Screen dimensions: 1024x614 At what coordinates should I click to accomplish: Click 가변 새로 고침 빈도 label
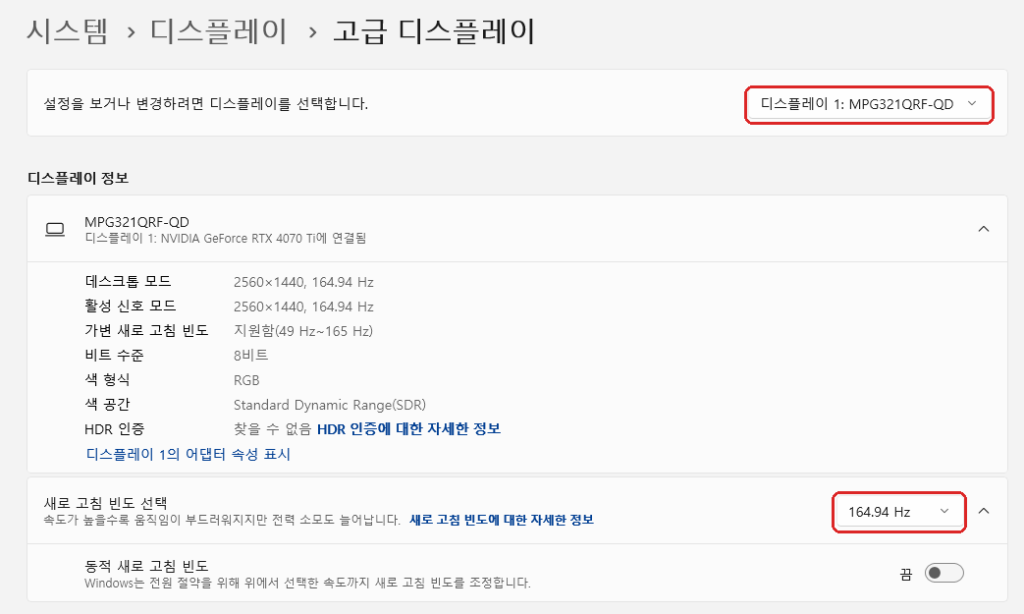coord(146,331)
